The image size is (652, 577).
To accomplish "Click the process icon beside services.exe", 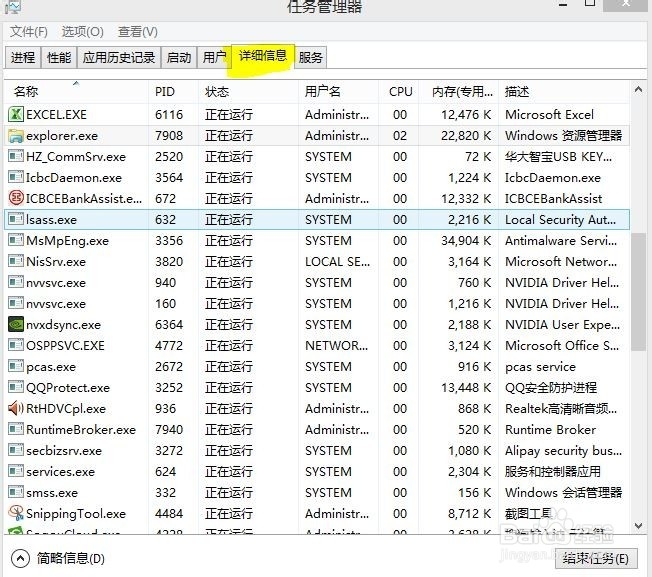I will coord(16,471).
